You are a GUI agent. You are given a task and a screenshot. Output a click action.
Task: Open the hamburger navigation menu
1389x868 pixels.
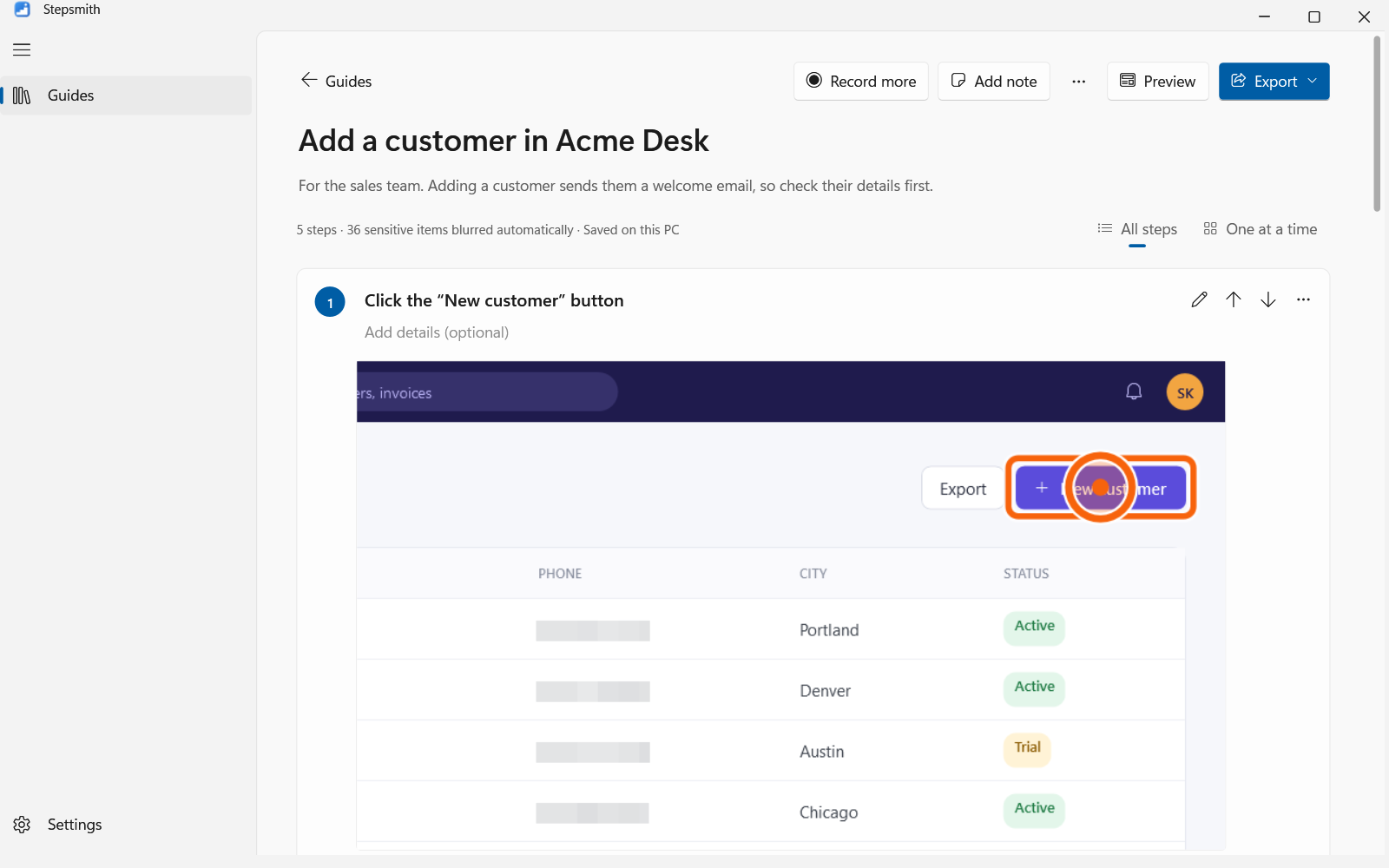[x=22, y=49]
